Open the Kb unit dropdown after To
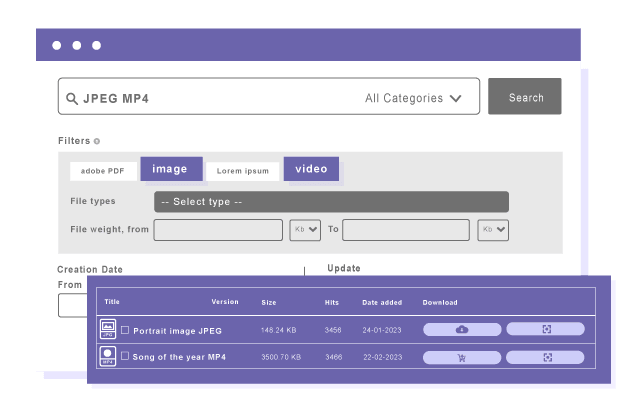The height and width of the screenshot is (397, 630). pos(493,230)
